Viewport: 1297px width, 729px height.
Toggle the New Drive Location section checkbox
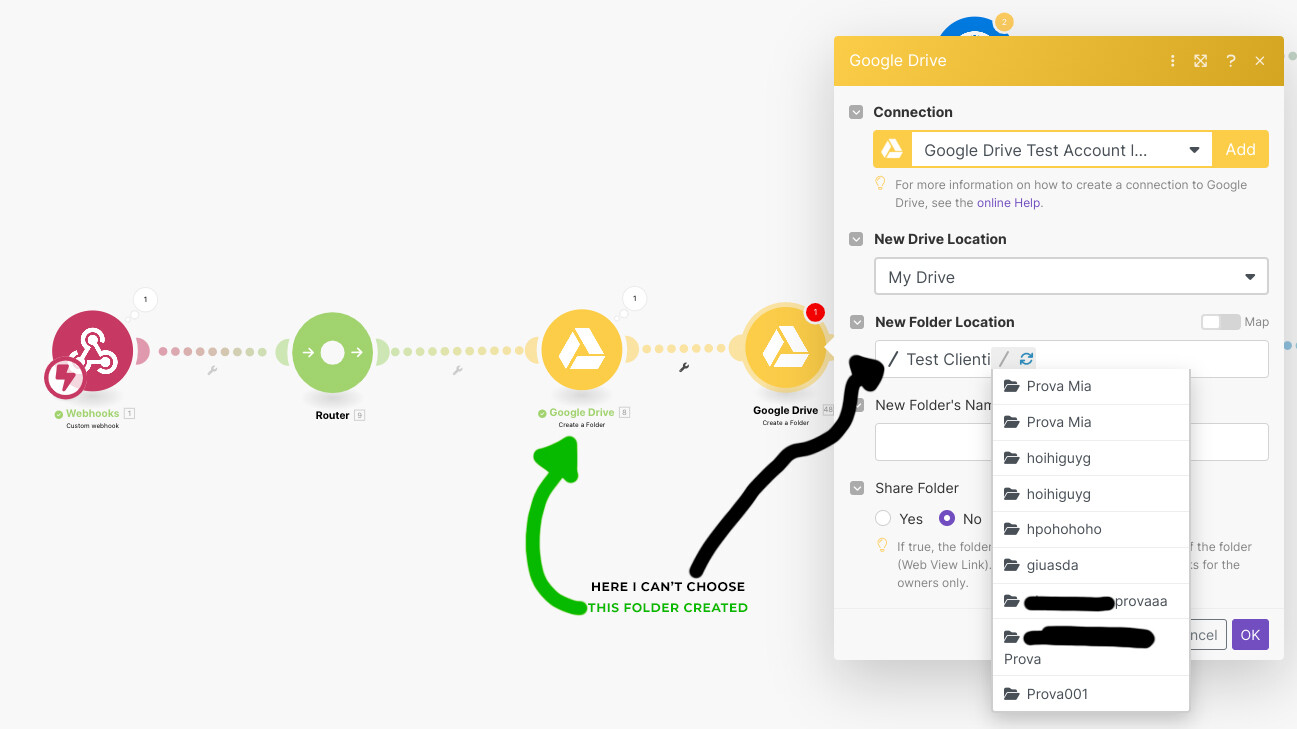[856, 239]
